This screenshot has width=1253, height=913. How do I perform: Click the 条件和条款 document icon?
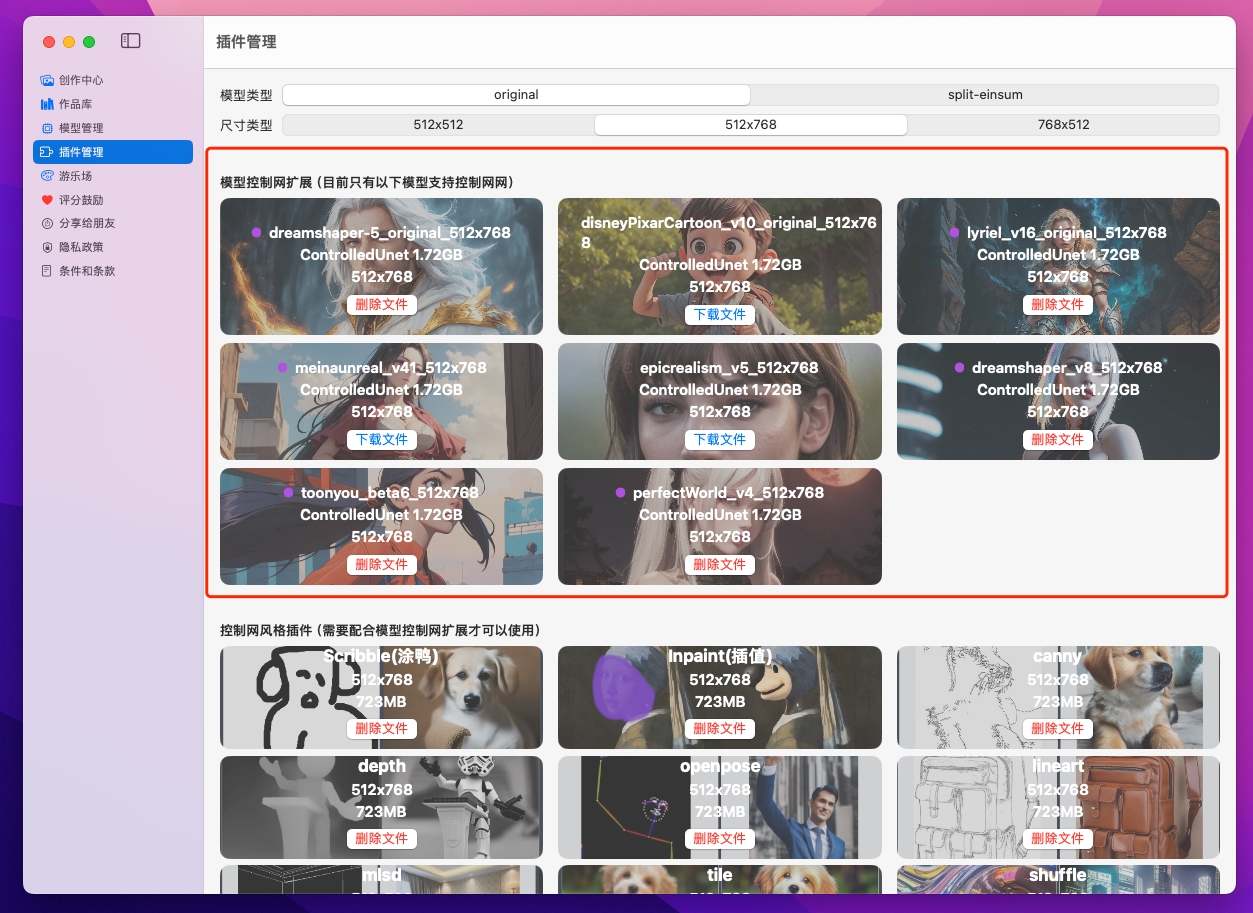(47, 271)
